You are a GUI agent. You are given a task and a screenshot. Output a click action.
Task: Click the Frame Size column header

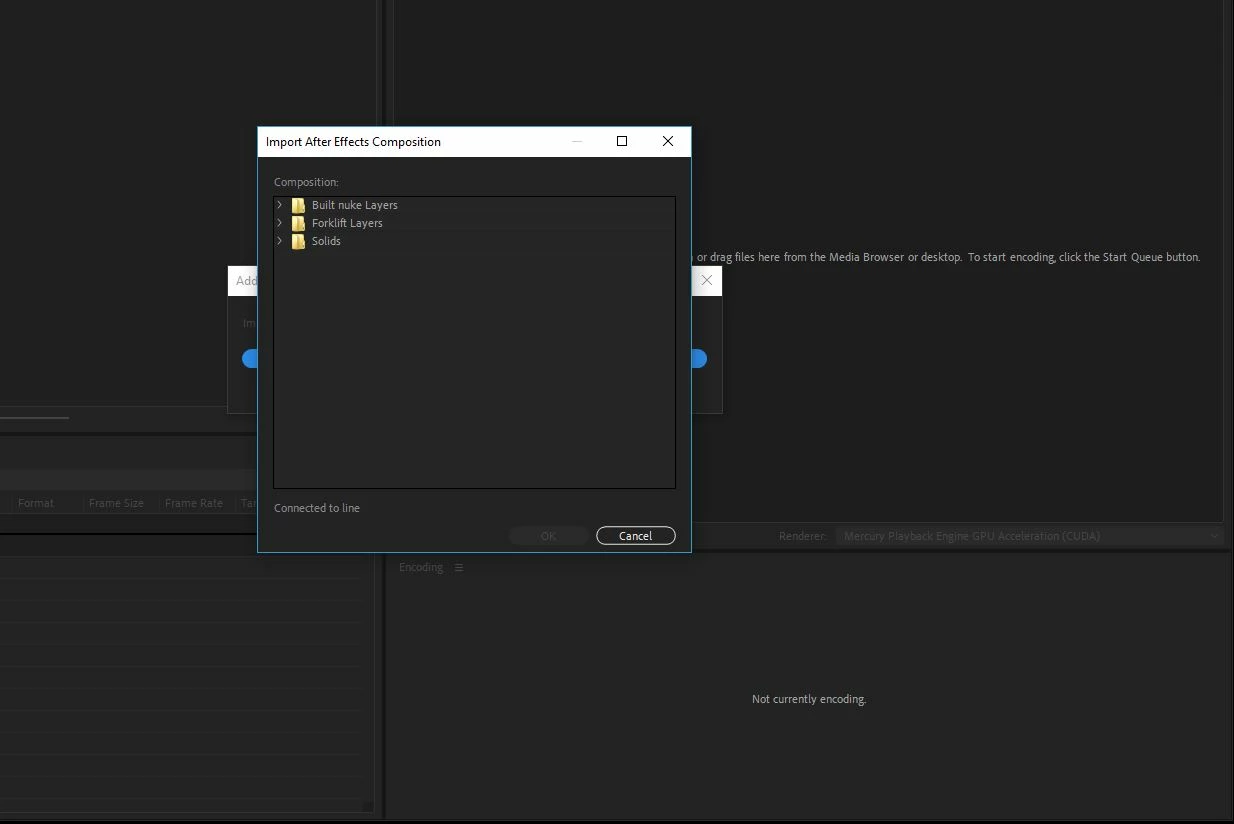pos(116,503)
